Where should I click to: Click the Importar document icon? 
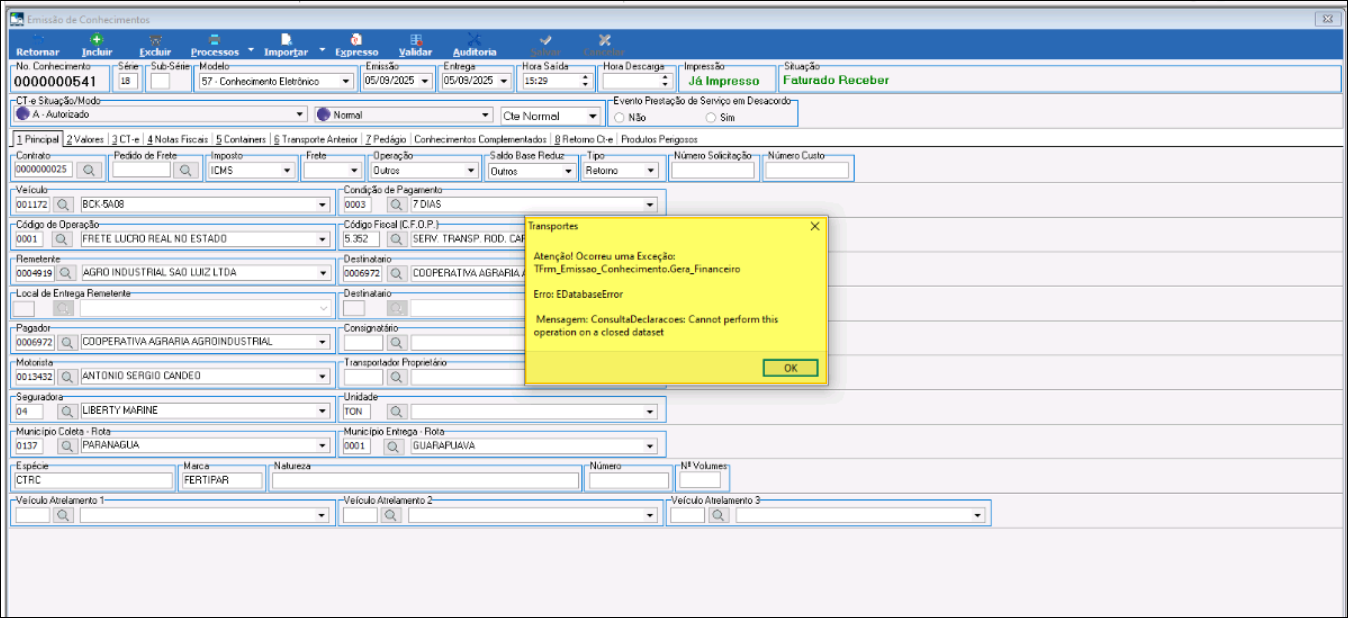point(286,39)
